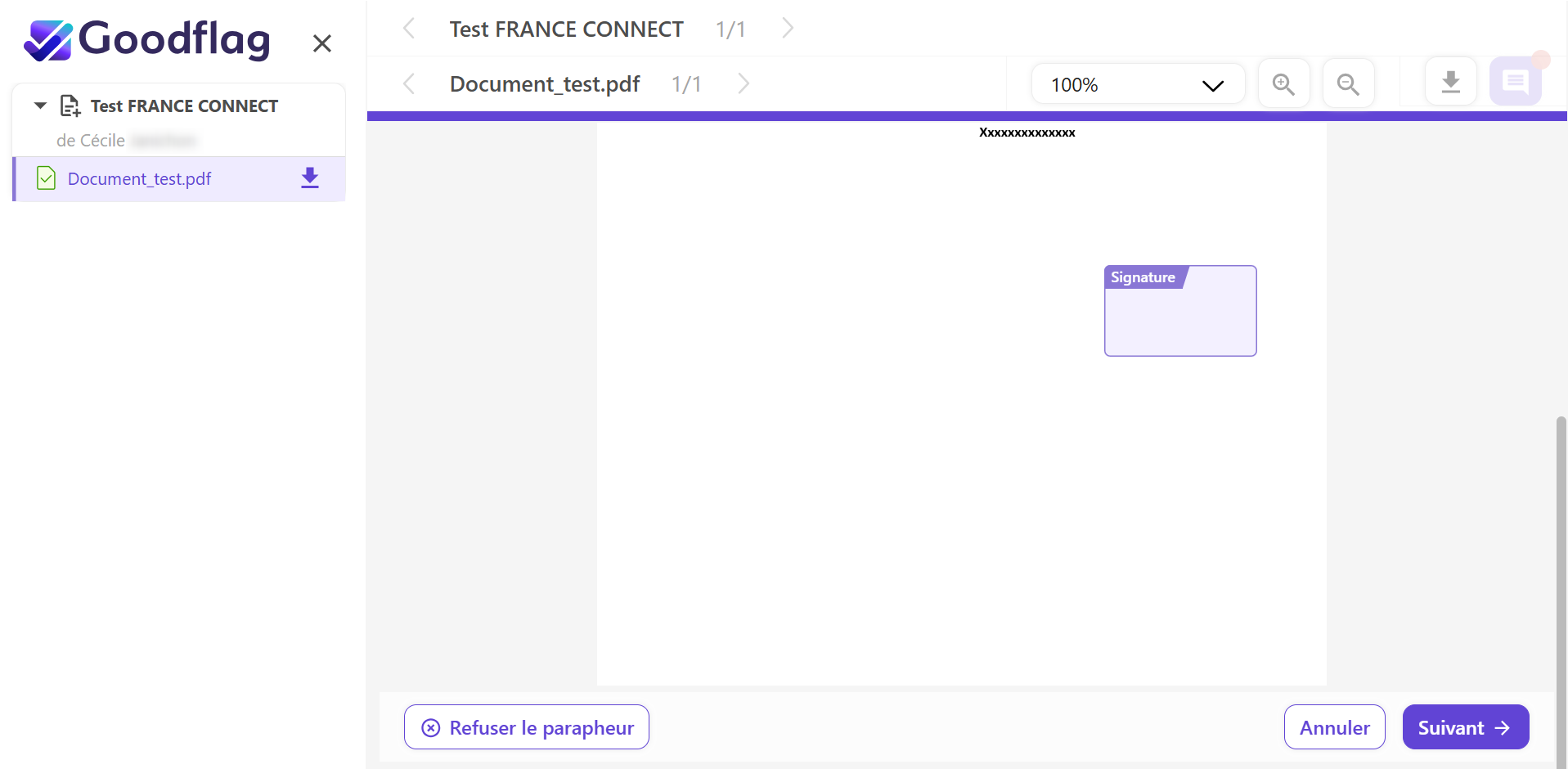Click the green document status icon
Image resolution: width=1568 pixels, height=769 pixels.
(47, 178)
